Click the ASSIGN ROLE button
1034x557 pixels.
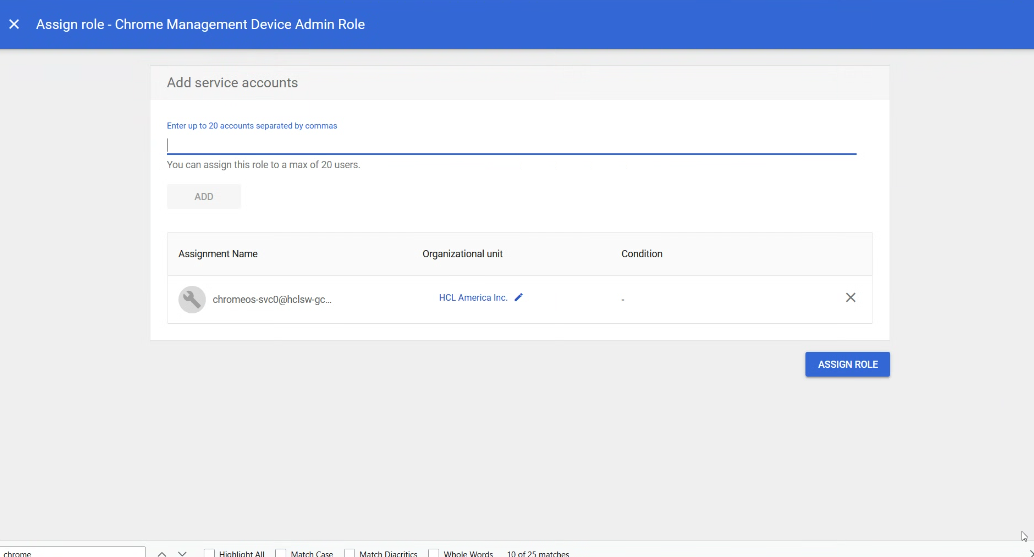click(x=847, y=365)
